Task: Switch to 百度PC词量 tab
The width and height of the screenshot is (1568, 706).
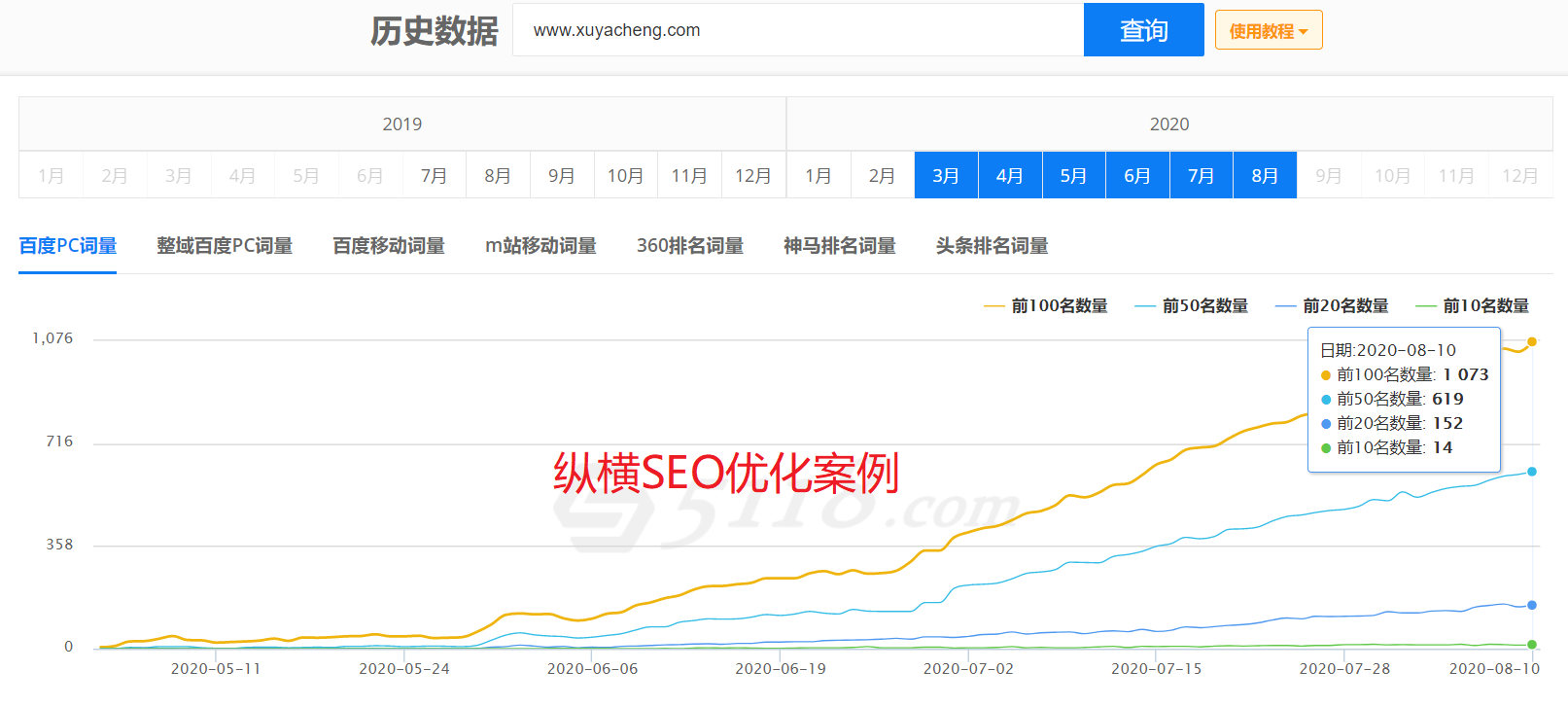Action: (68, 246)
